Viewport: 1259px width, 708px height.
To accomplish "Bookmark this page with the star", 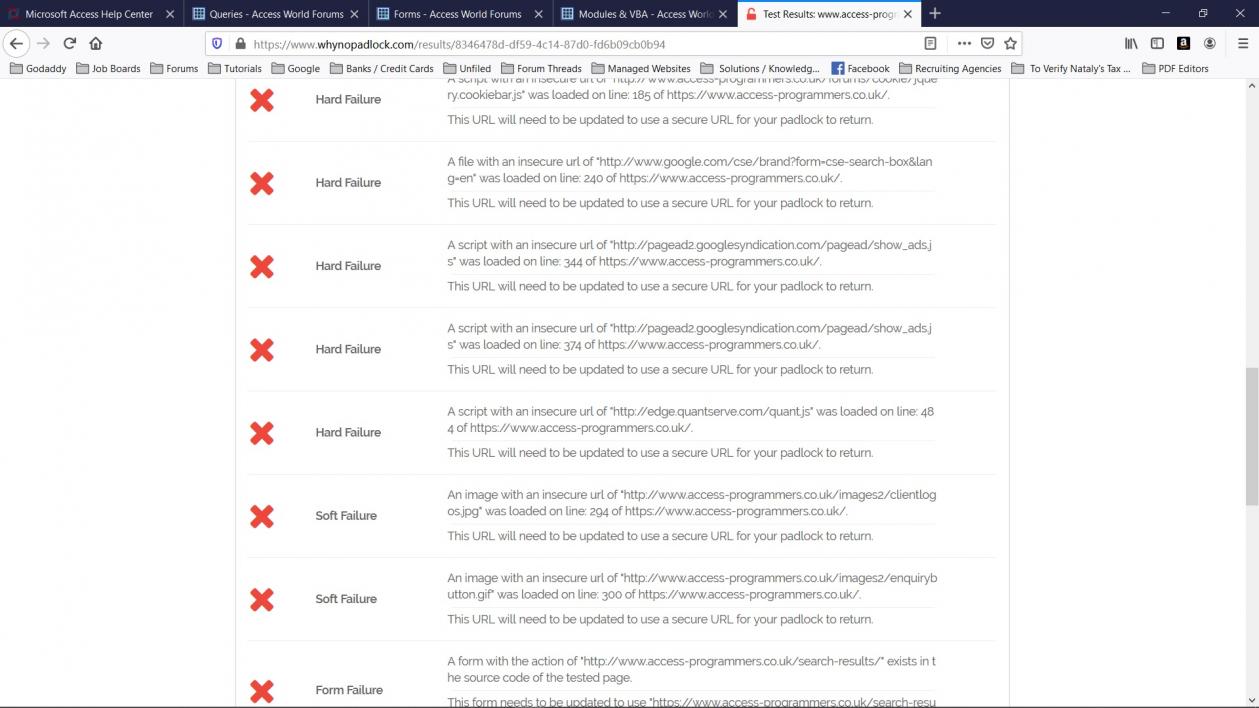I will (1010, 44).
